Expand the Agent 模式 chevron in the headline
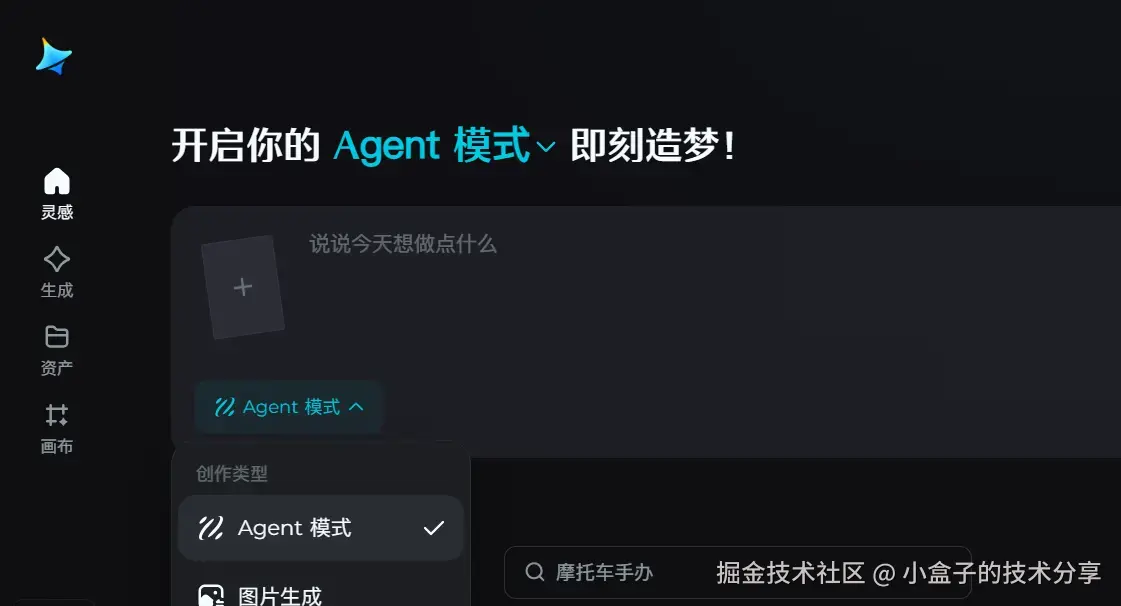This screenshot has height=606, width=1121. pyautogui.click(x=545, y=147)
